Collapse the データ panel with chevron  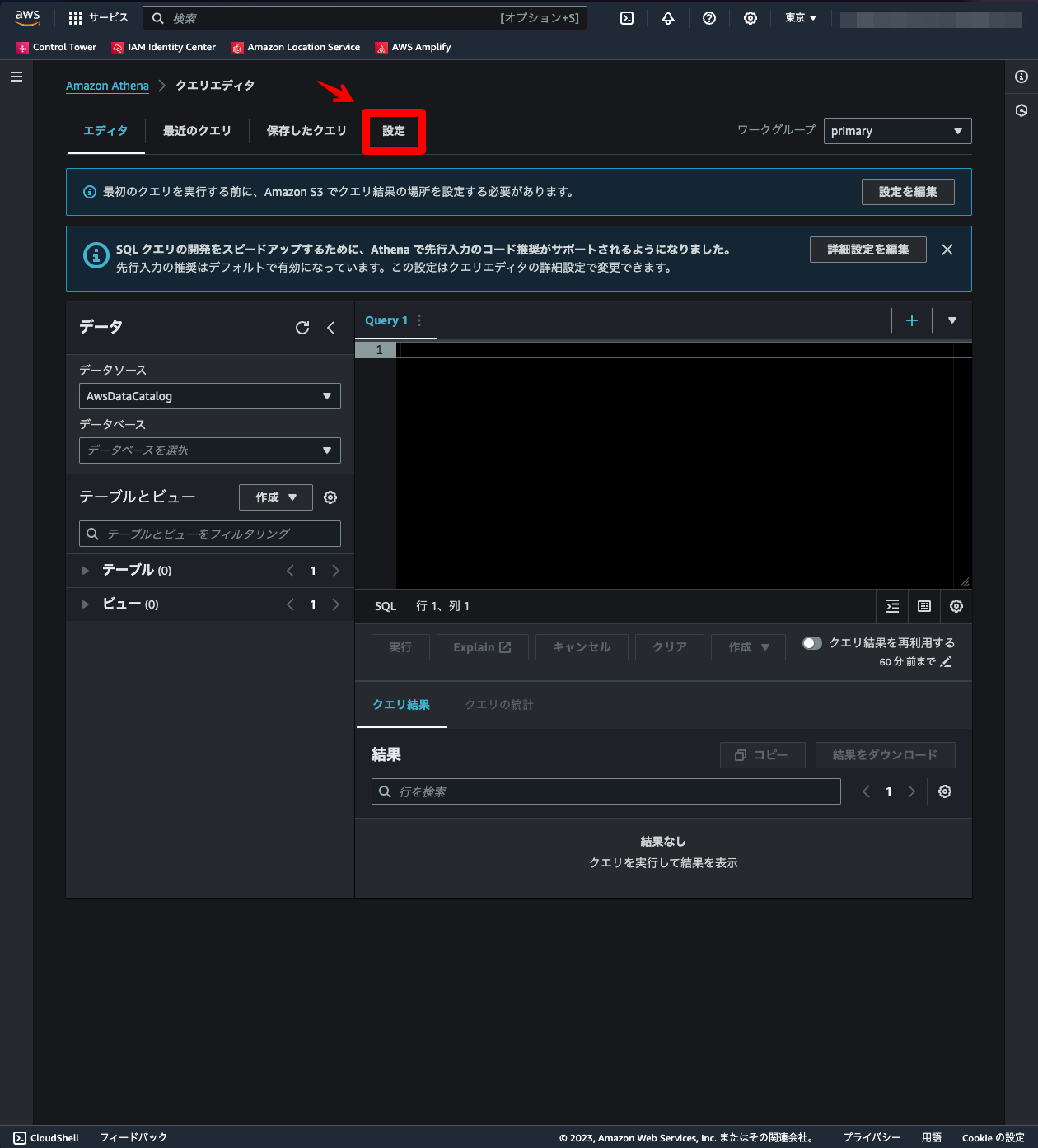point(330,328)
